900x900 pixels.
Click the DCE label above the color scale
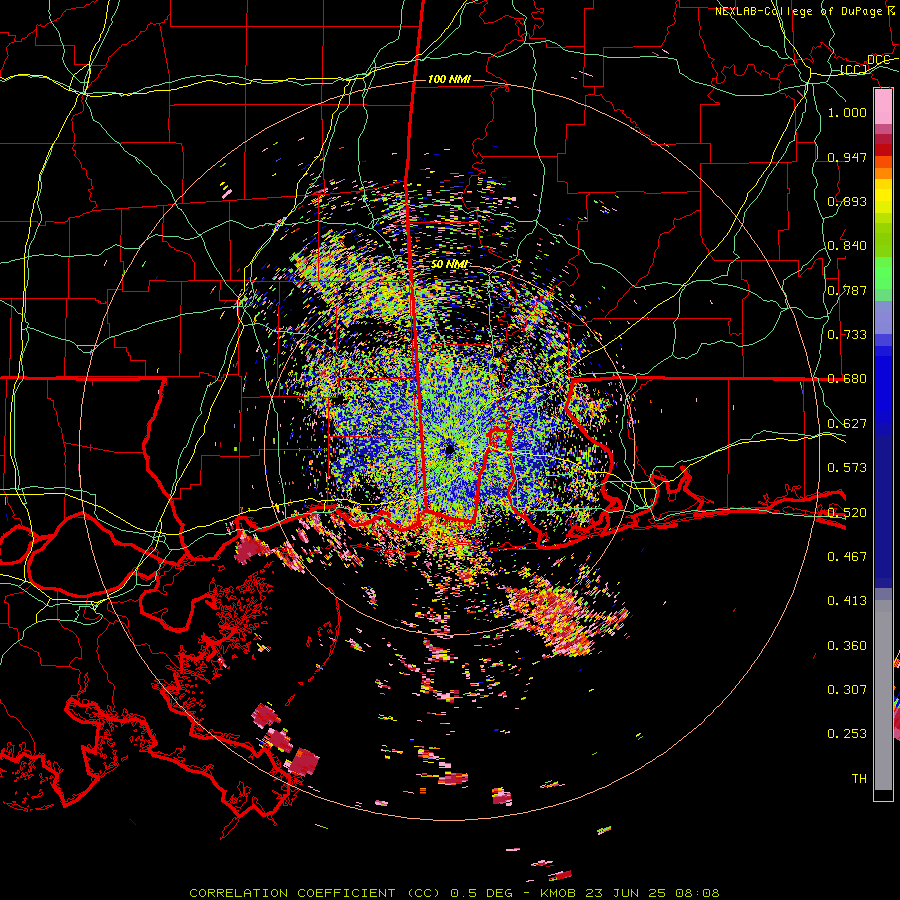pos(879,60)
